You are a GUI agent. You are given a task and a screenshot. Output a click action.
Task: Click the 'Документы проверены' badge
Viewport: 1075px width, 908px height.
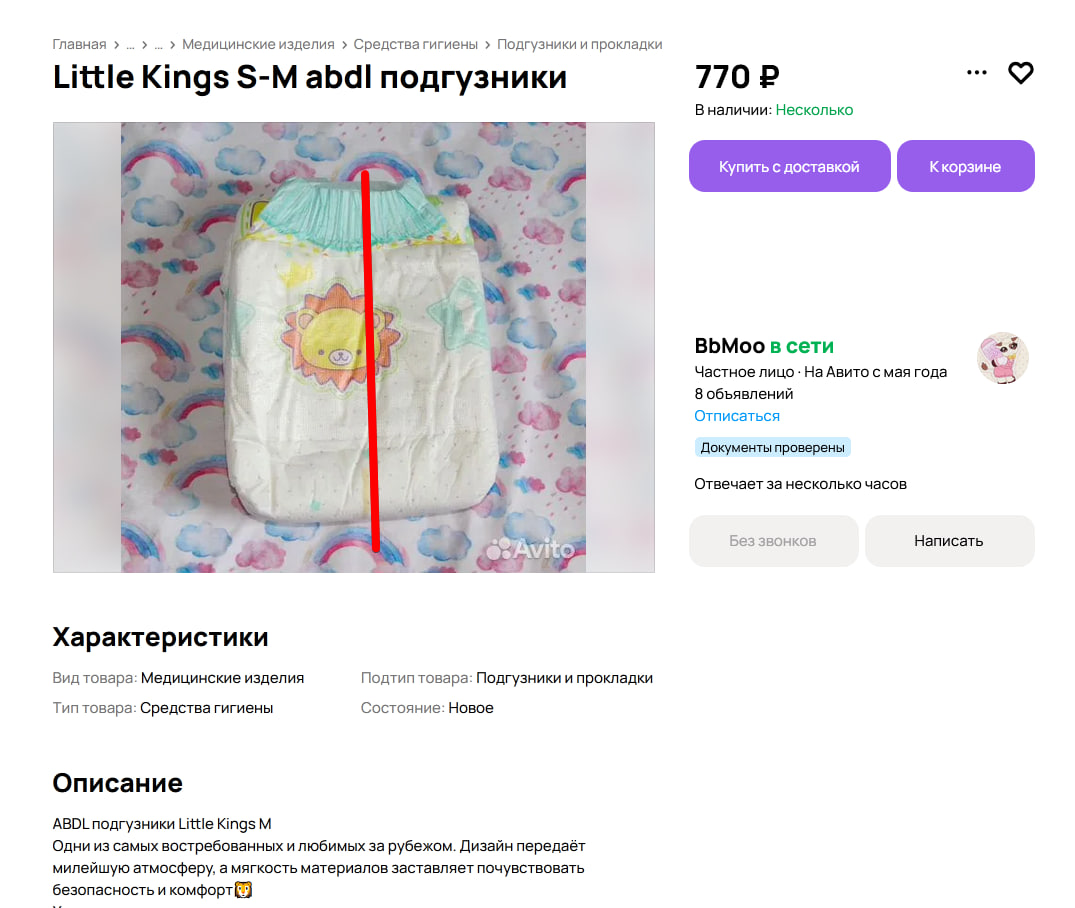773,447
